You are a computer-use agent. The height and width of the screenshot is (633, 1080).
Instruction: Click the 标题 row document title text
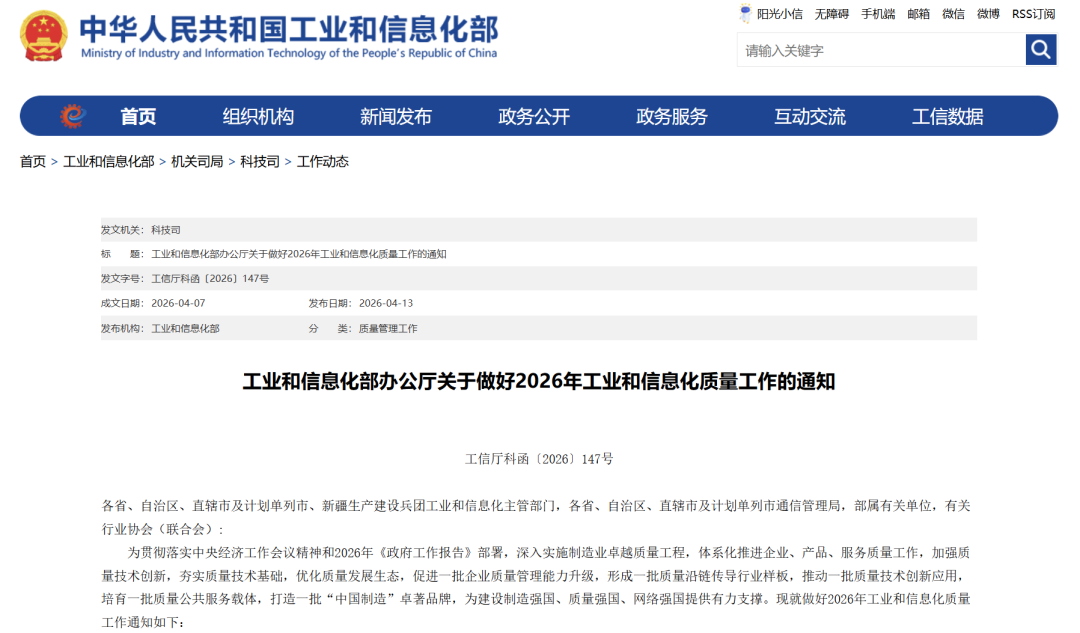click(299, 254)
